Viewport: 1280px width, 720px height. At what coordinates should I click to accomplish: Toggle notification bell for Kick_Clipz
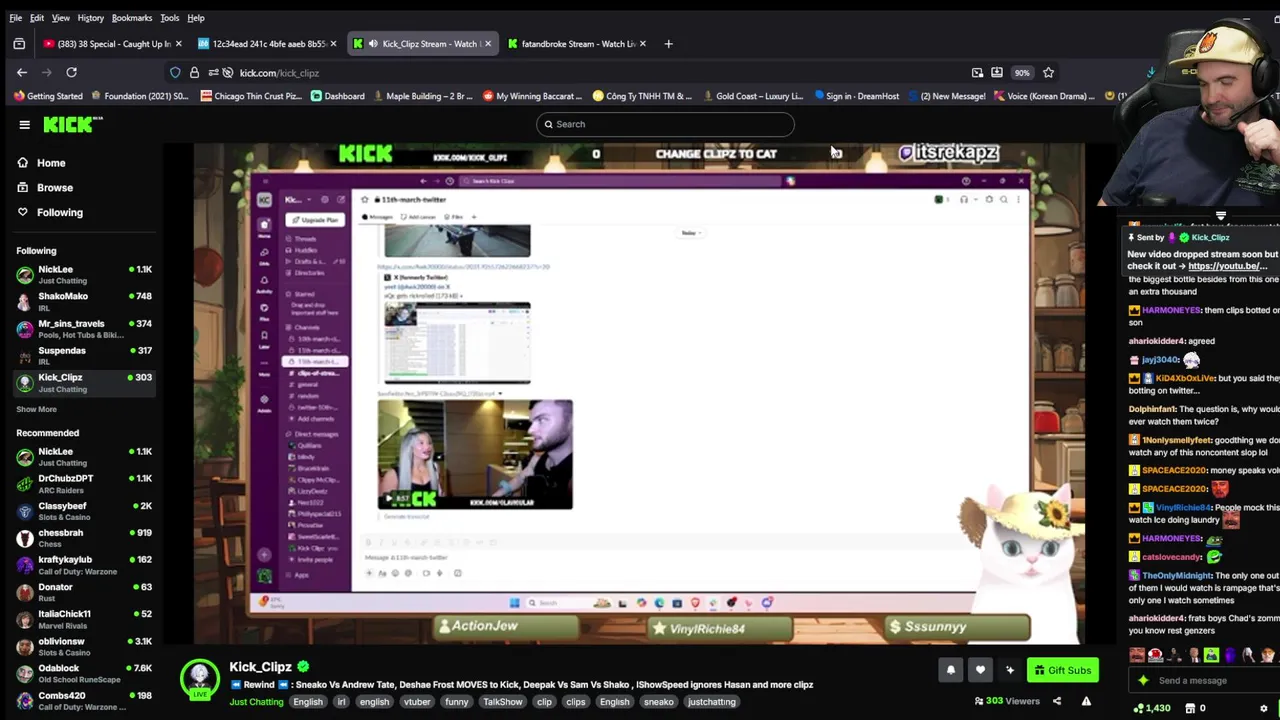click(x=951, y=670)
